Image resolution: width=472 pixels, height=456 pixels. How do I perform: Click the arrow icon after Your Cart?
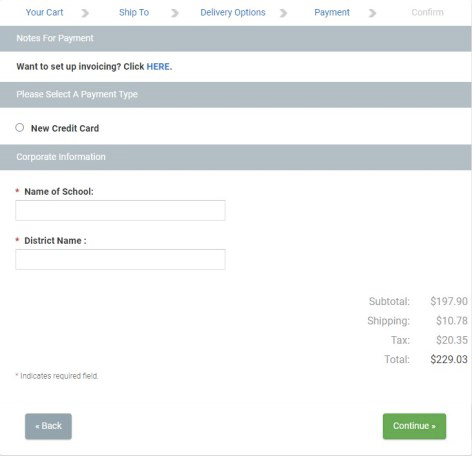pos(85,13)
